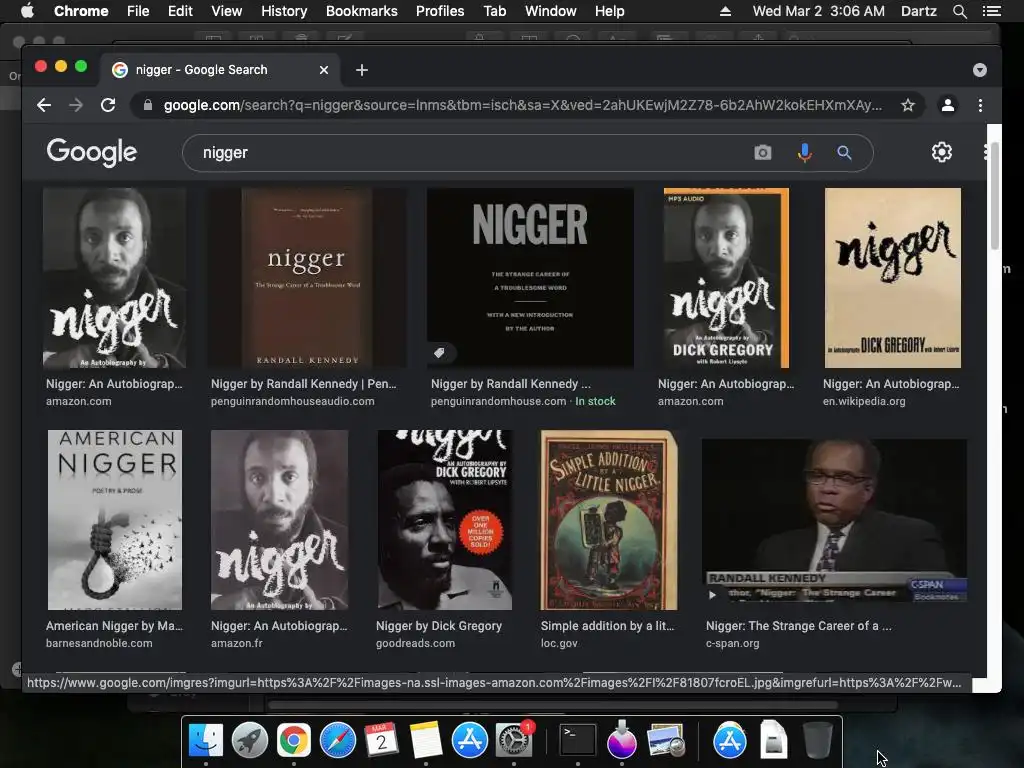The width and height of the screenshot is (1024, 768).
Task: Open the Bookmarks menu
Action: point(362,11)
